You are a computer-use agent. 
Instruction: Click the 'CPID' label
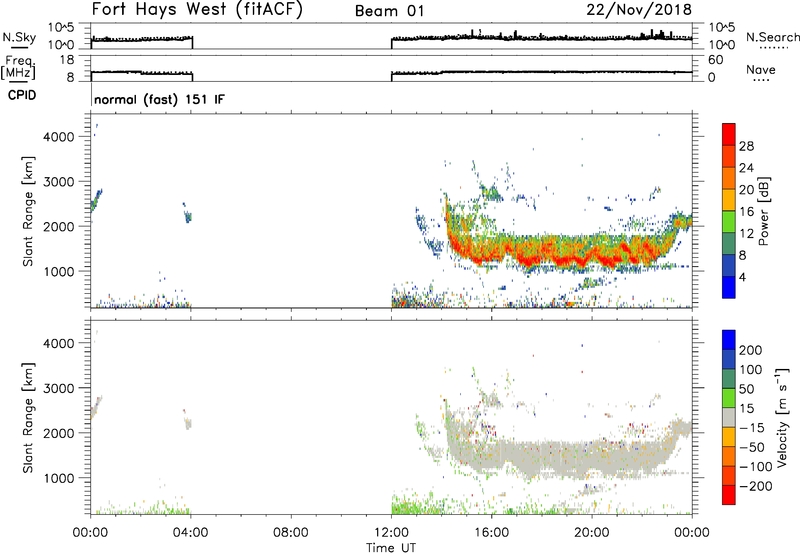tap(22, 95)
